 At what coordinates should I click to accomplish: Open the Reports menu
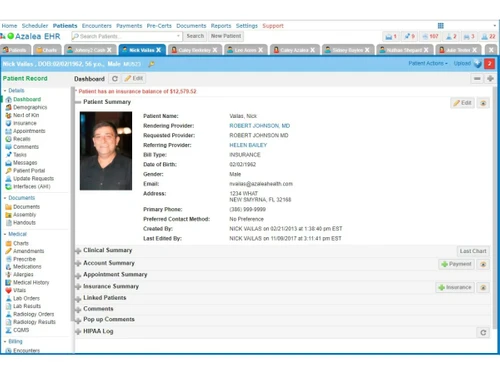click(221, 26)
